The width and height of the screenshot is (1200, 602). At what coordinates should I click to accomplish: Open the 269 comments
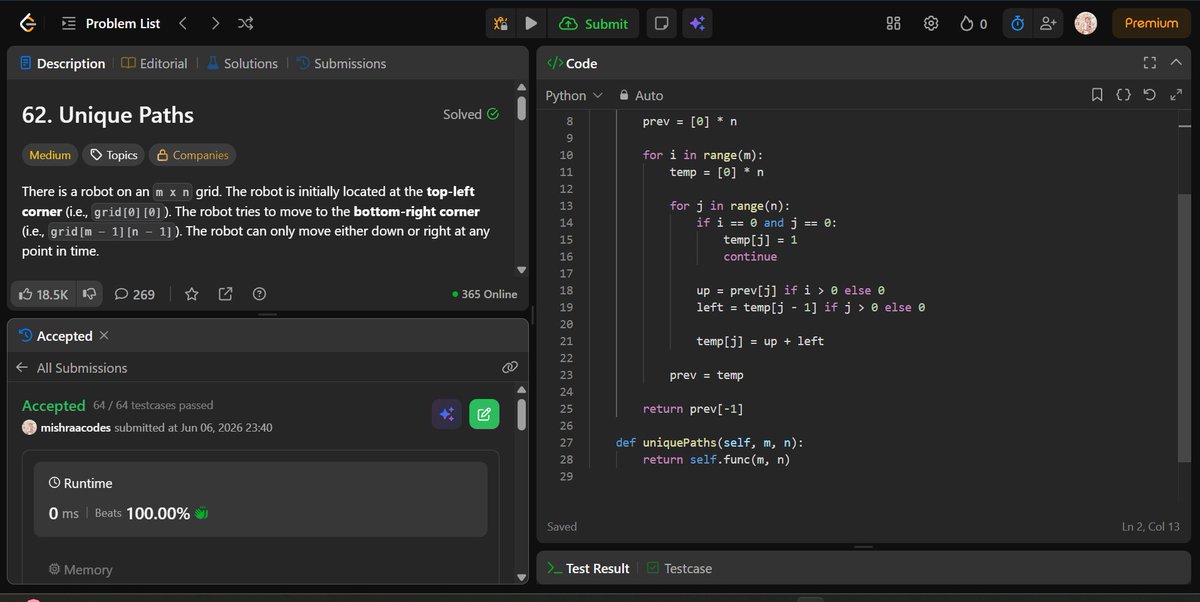[134, 294]
